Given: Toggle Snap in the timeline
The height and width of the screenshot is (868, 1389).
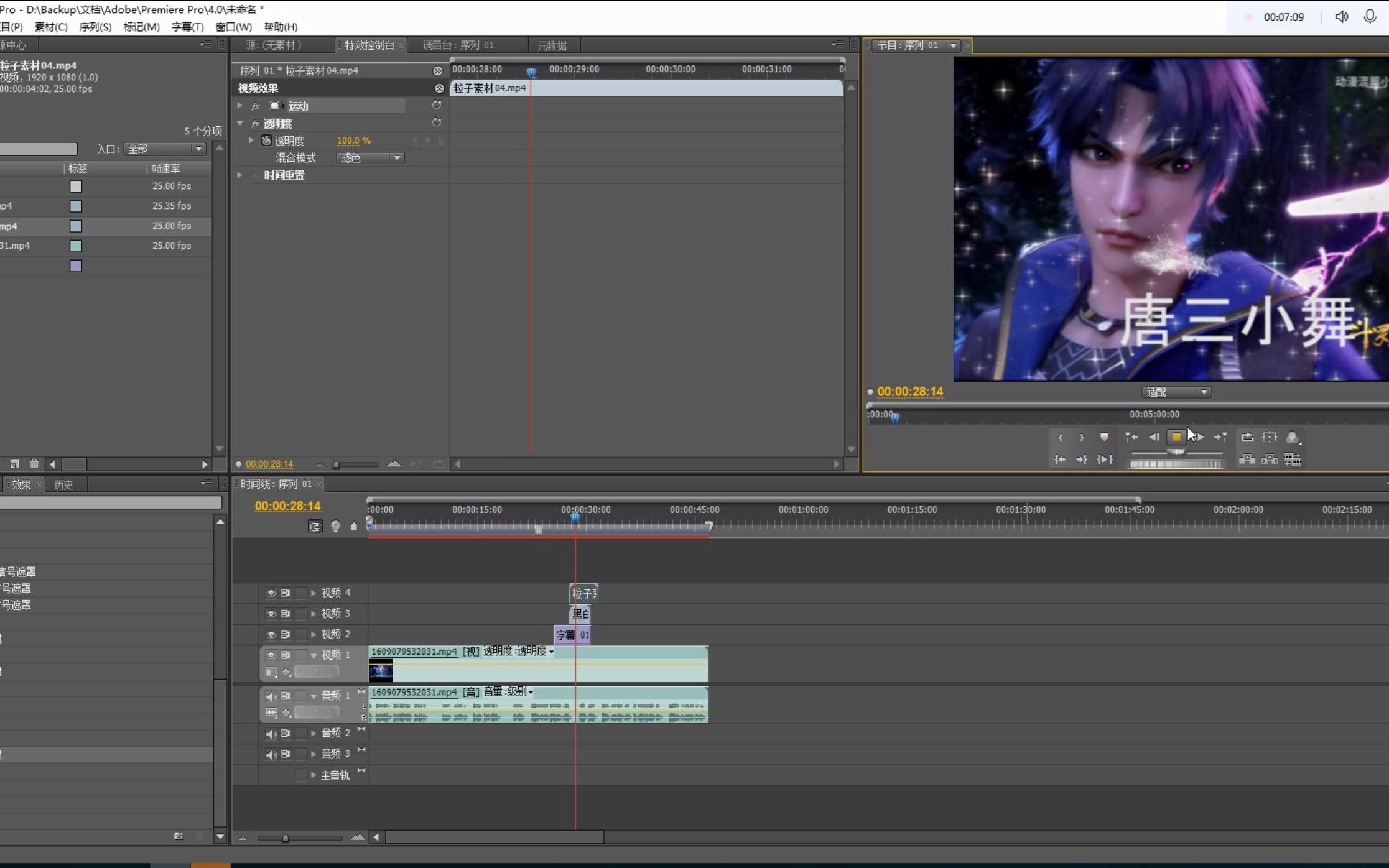Looking at the screenshot, I should [315, 527].
